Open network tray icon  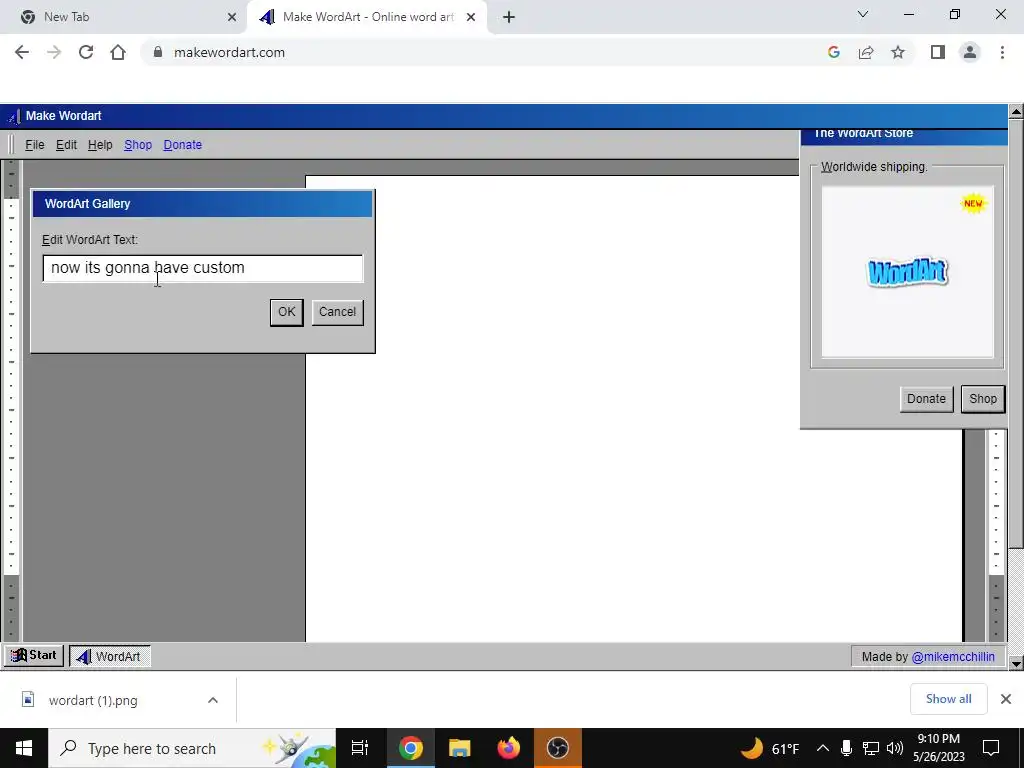click(871, 748)
